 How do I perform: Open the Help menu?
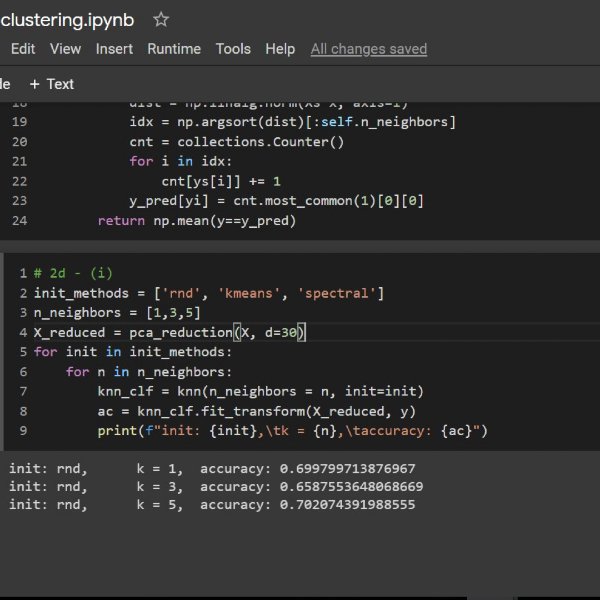coord(280,49)
